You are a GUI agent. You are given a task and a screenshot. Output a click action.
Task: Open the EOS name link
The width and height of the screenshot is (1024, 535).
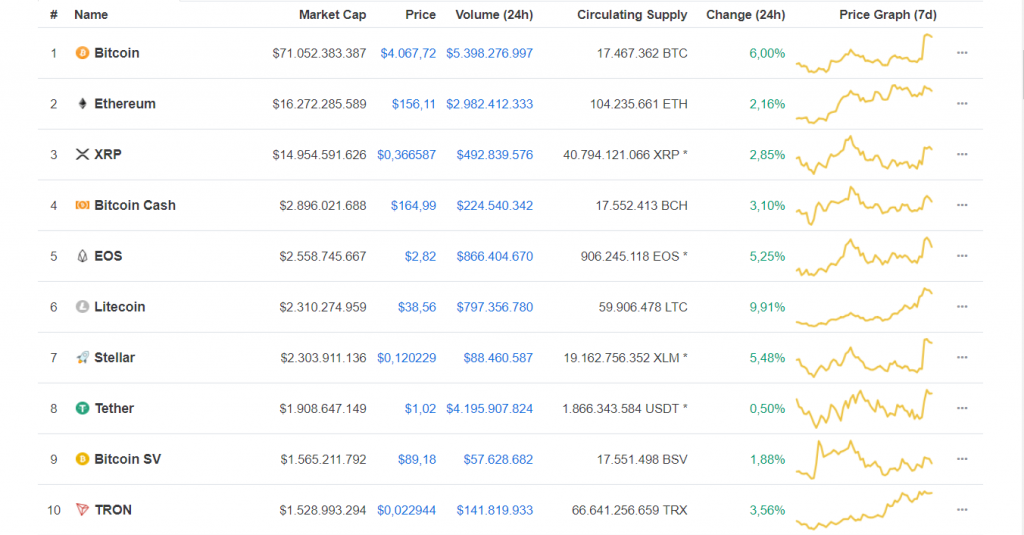[108, 256]
